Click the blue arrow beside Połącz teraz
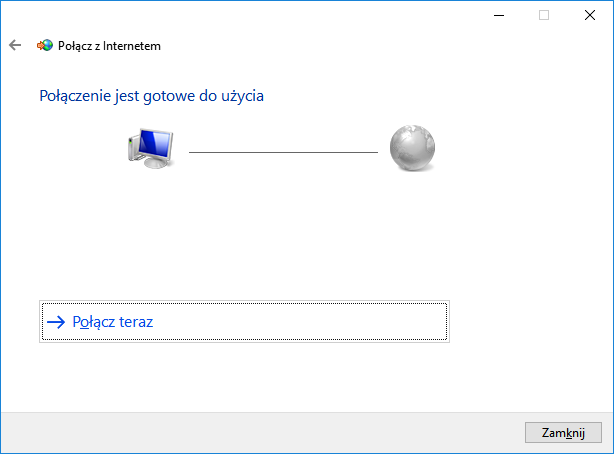The width and height of the screenshot is (614, 454). [56, 322]
